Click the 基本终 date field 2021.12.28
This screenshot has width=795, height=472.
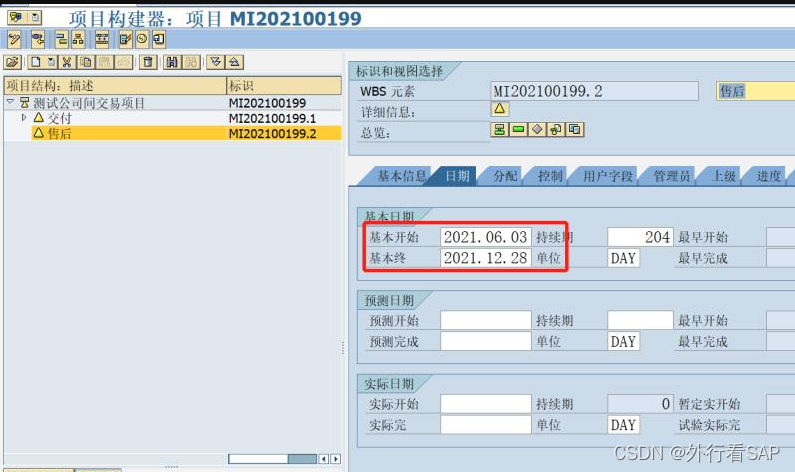pyautogui.click(x=486, y=258)
